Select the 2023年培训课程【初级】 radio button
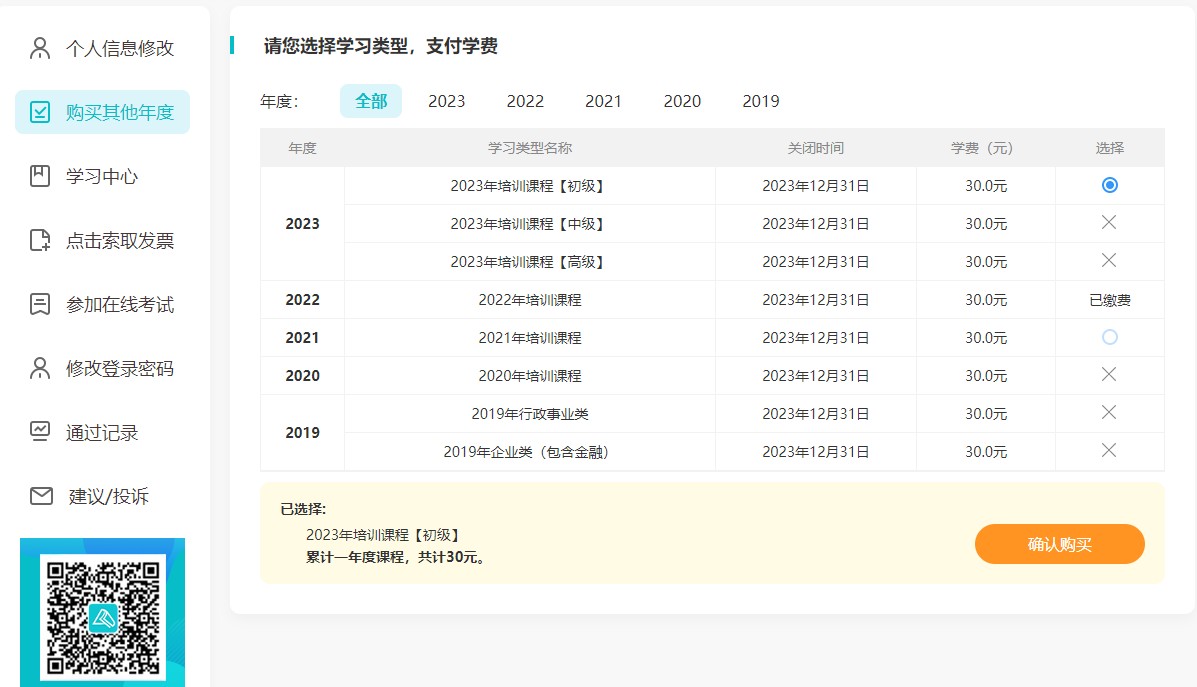The image size is (1197, 687). pos(1109,185)
